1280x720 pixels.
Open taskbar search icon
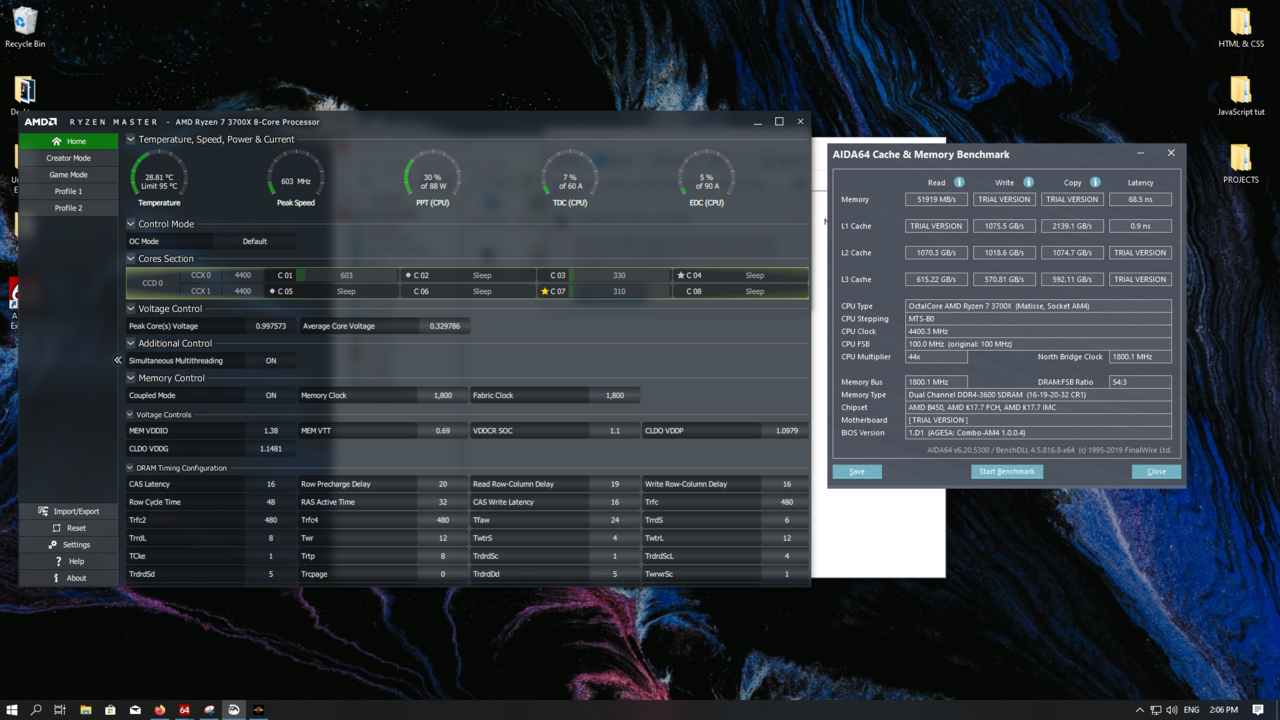36,710
